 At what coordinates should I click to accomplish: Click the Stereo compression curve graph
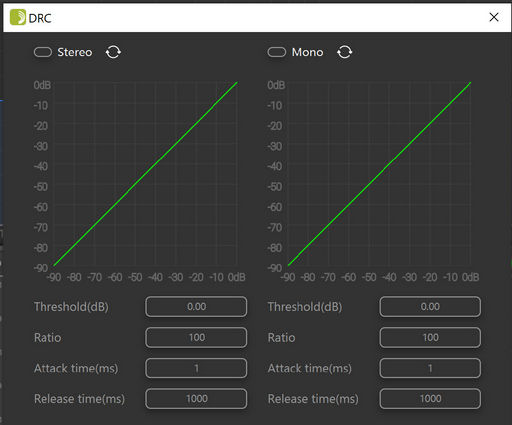tap(145, 174)
